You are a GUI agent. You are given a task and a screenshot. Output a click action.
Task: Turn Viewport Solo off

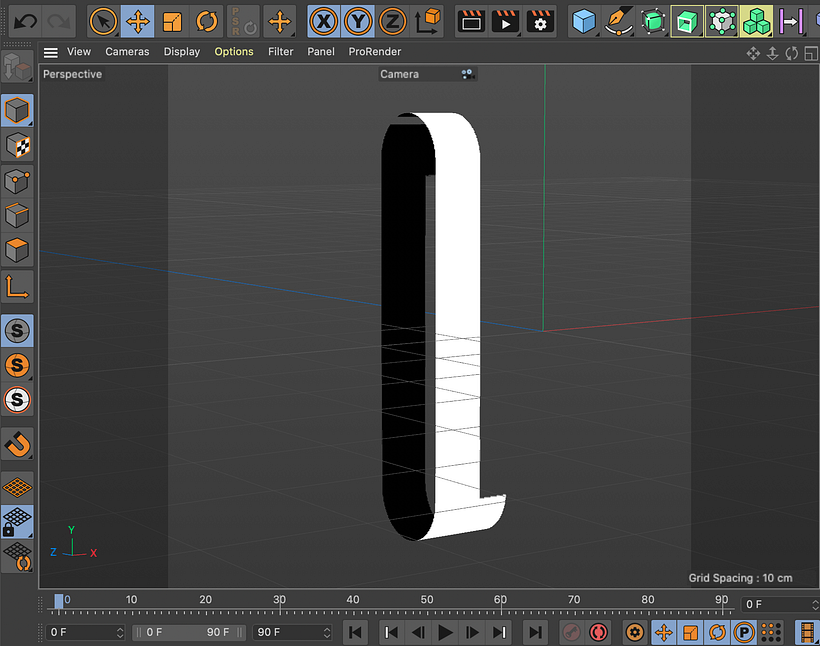click(x=17, y=331)
